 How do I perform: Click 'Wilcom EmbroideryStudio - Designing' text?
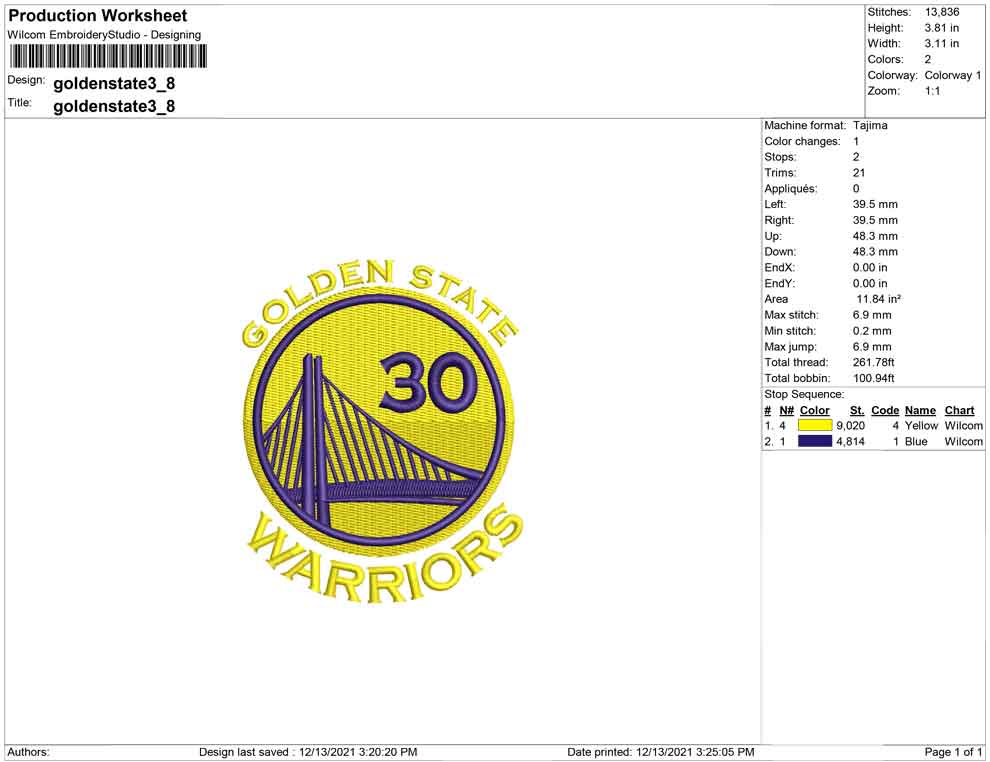[x=104, y=35]
